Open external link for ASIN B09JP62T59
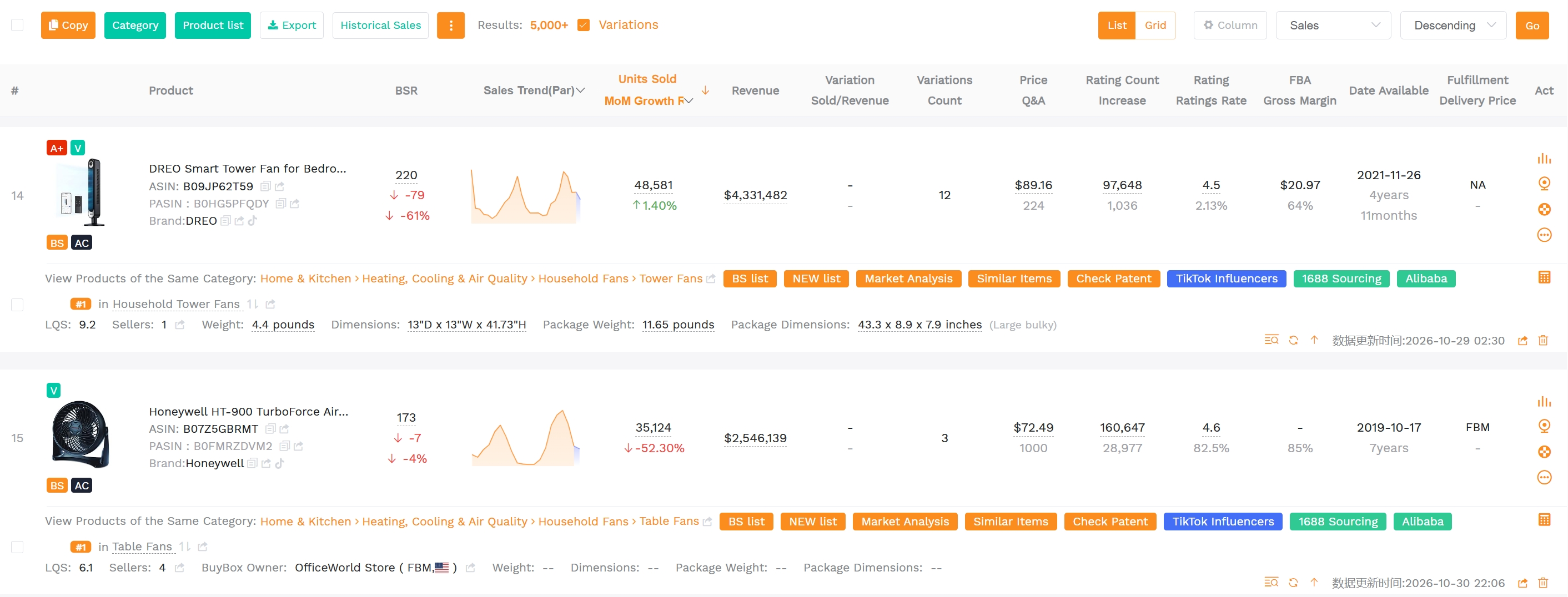1568x597 pixels. [x=279, y=186]
